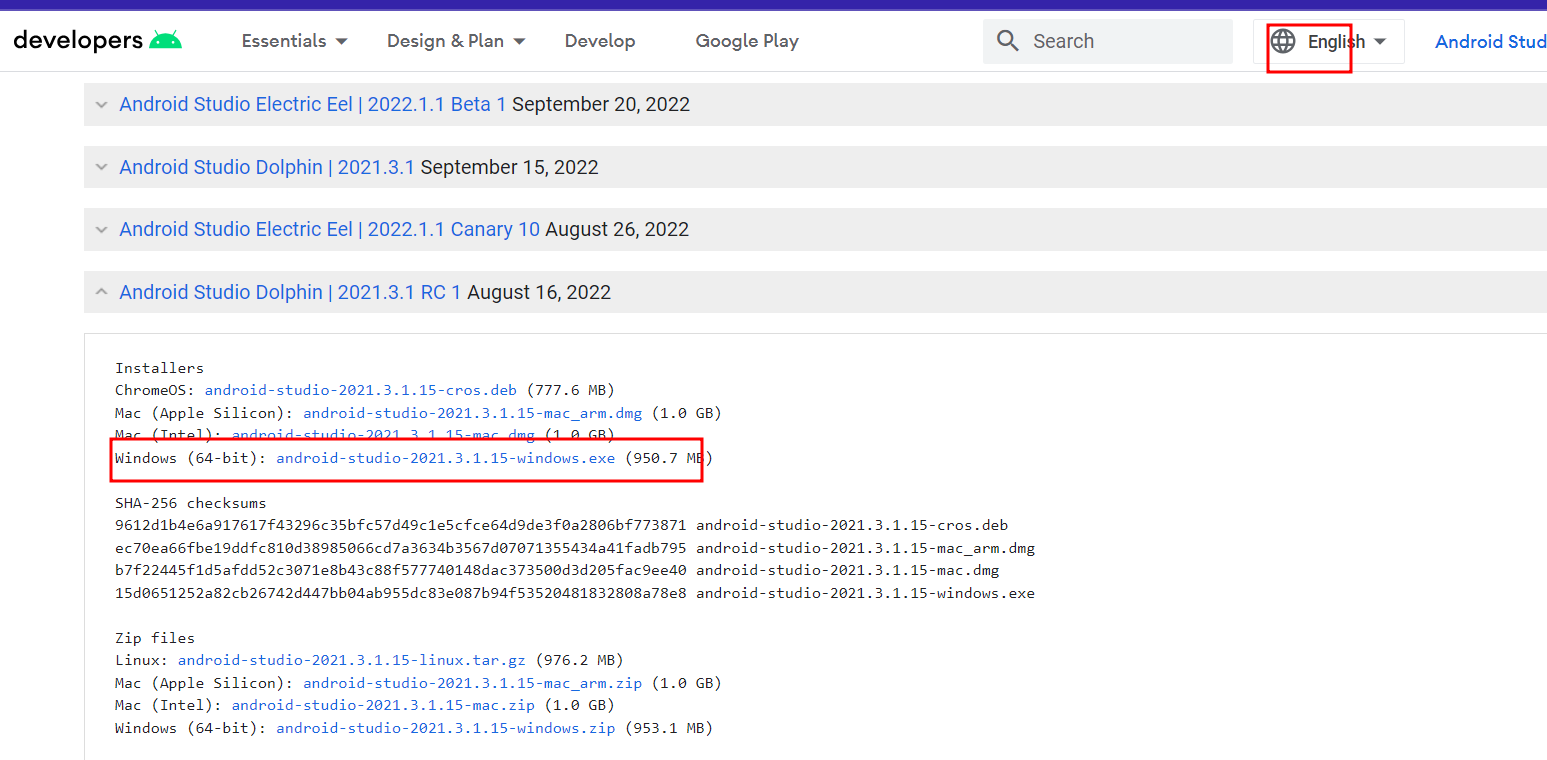The height and width of the screenshot is (760, 1547).
Task: Collapse the Dolphin 2021.3.1 RC 1 chevron
Action: (101, 292)
